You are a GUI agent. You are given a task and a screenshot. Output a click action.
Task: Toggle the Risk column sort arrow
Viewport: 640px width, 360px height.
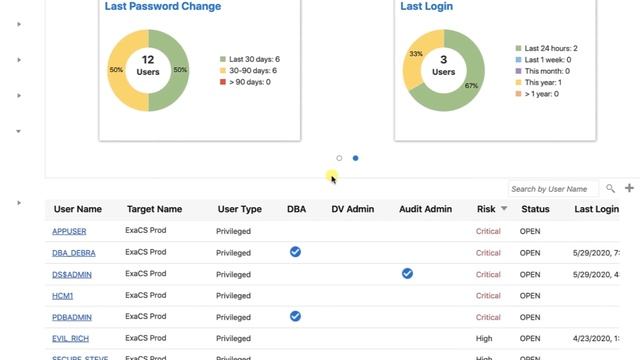pyautogui.click(x=504, y=209)
